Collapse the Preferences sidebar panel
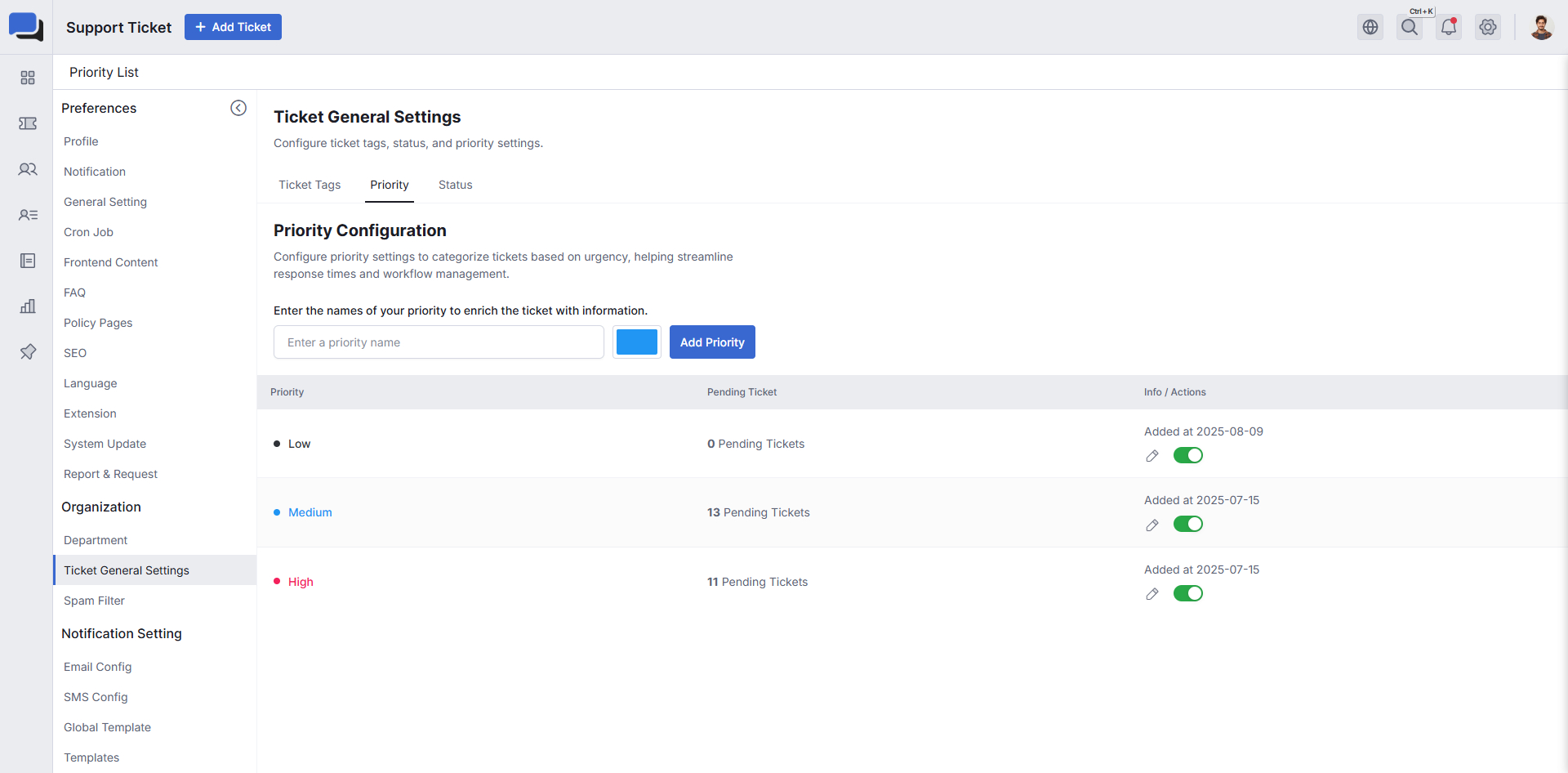The image size is (1568, 773). (238, 108)
